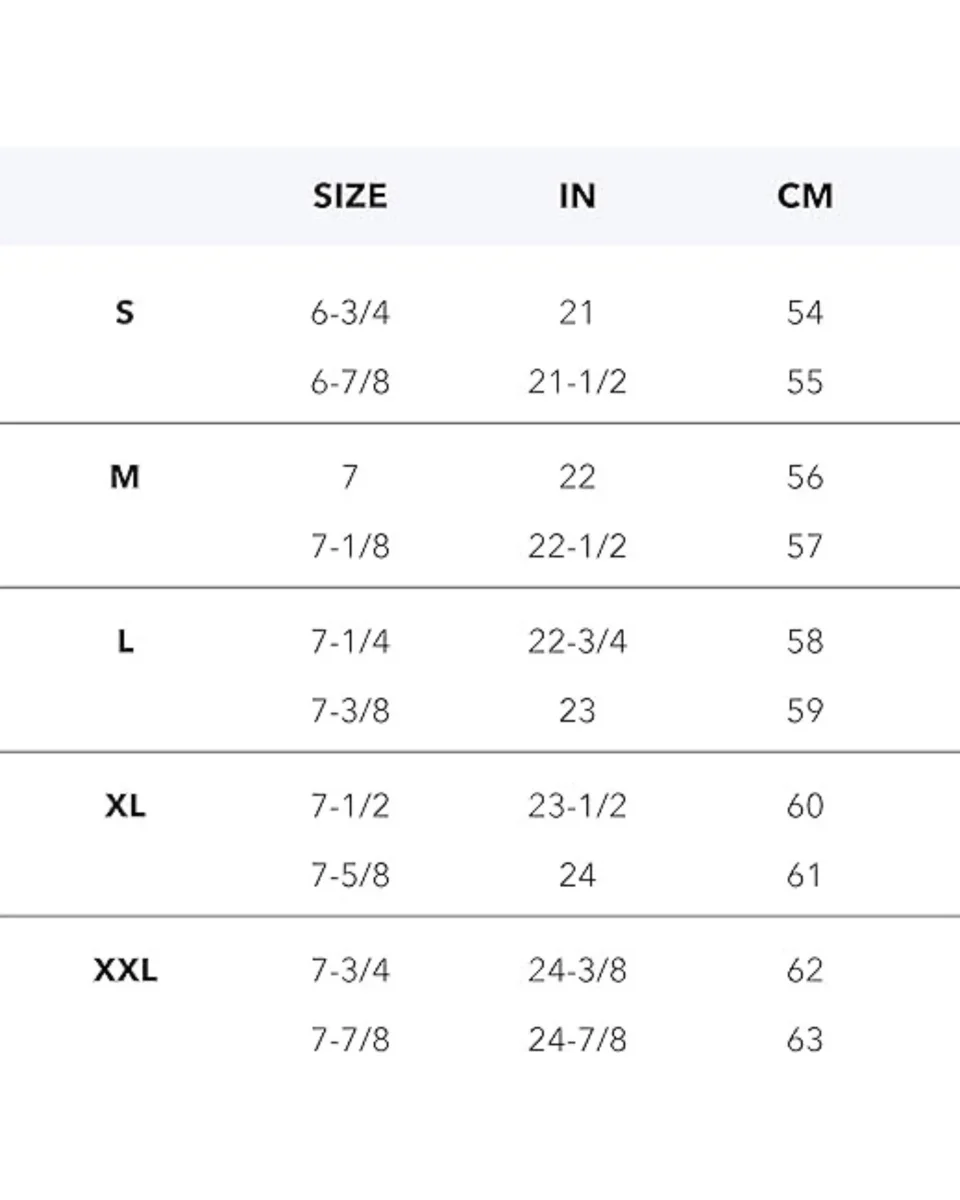Viewport: 960px width, 1200px height.
Task: Select the M size row label
Action: (124, 477)
